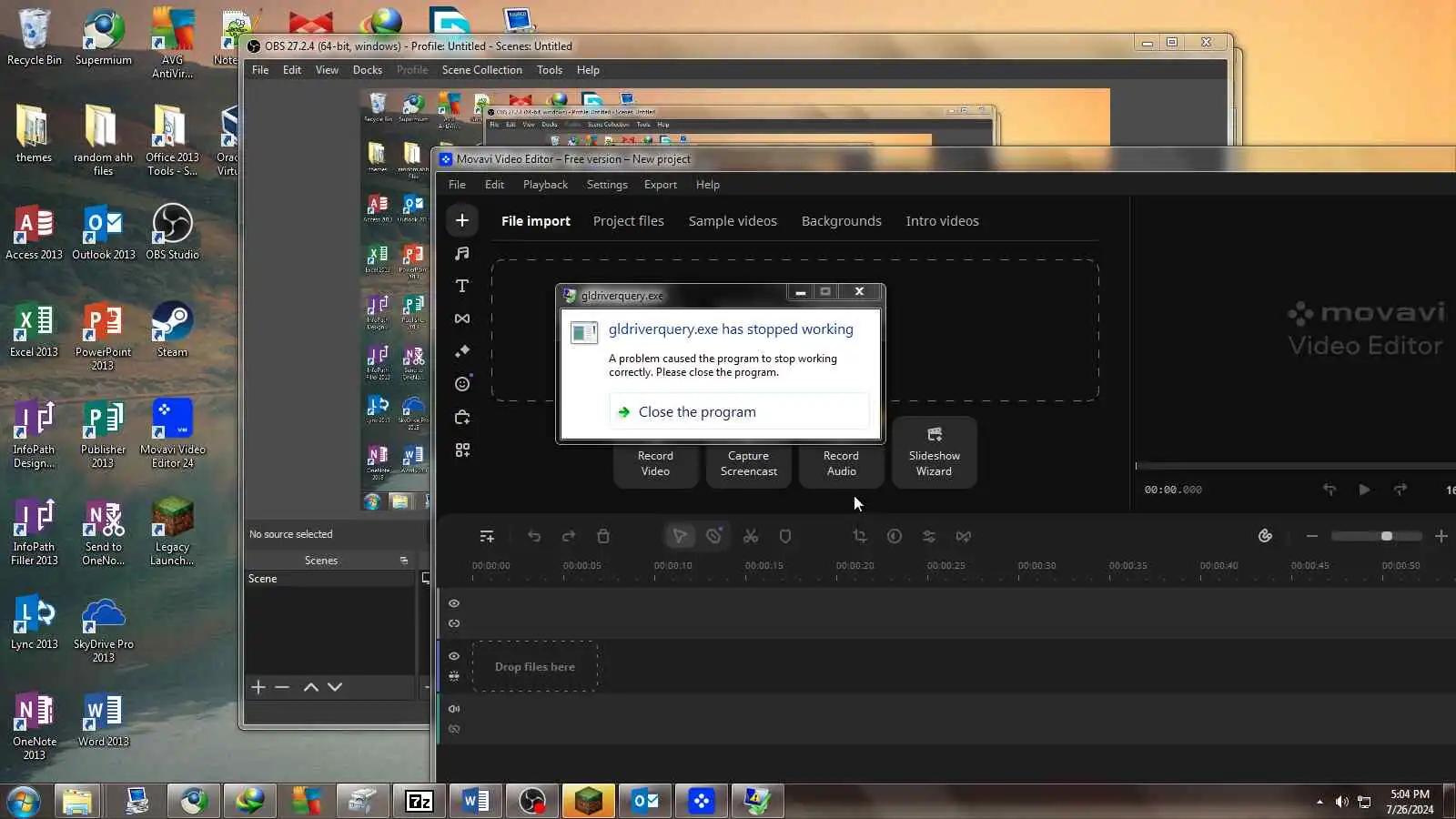Adjust the timeline zoom slider handle
This screenshot has width=1456, height=819.
1387,536
